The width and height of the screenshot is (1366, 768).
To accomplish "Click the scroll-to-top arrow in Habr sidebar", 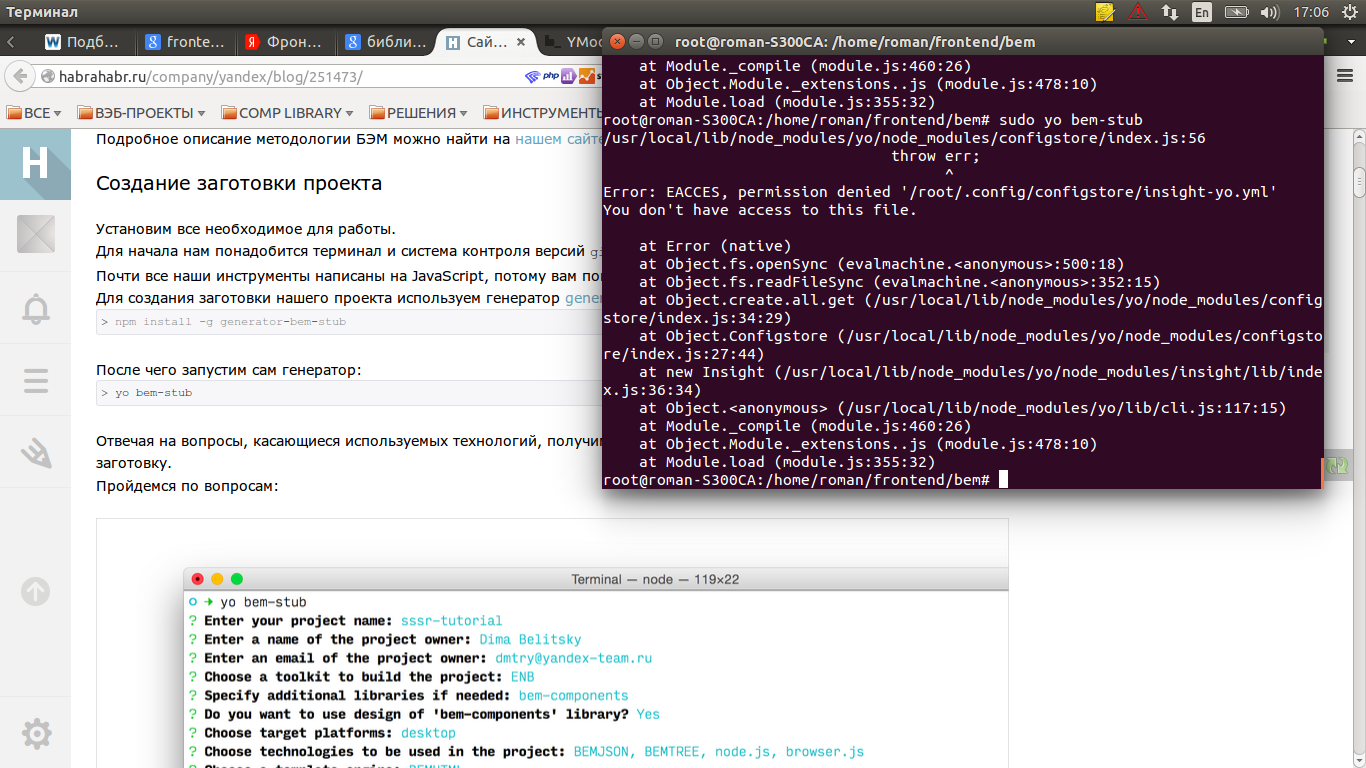I will (35, 591).
